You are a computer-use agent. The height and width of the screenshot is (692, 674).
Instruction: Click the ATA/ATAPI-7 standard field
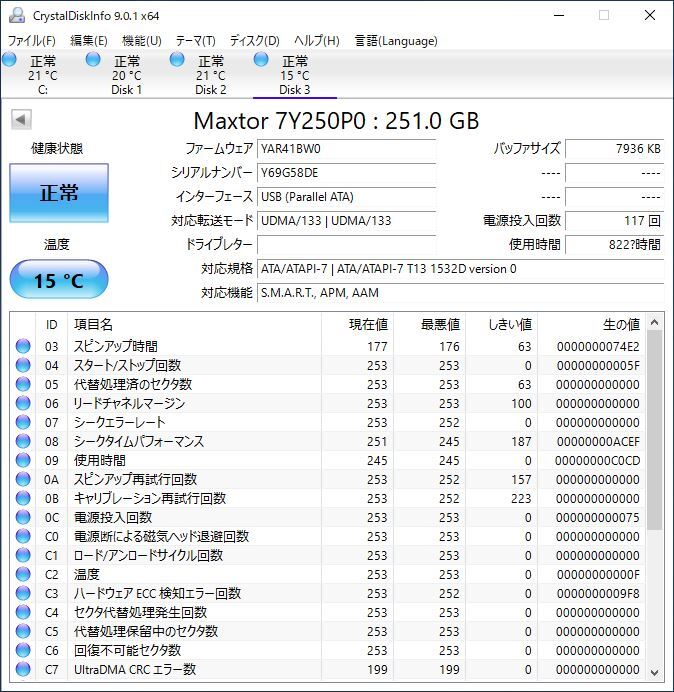(460, 268)
